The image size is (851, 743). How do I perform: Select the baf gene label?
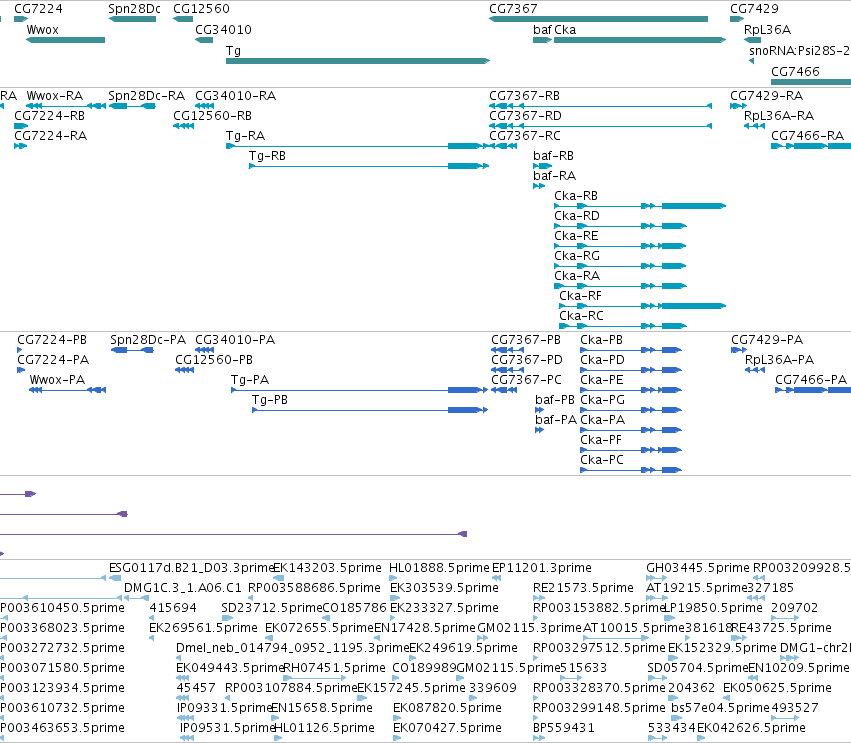tap(542, 30)
